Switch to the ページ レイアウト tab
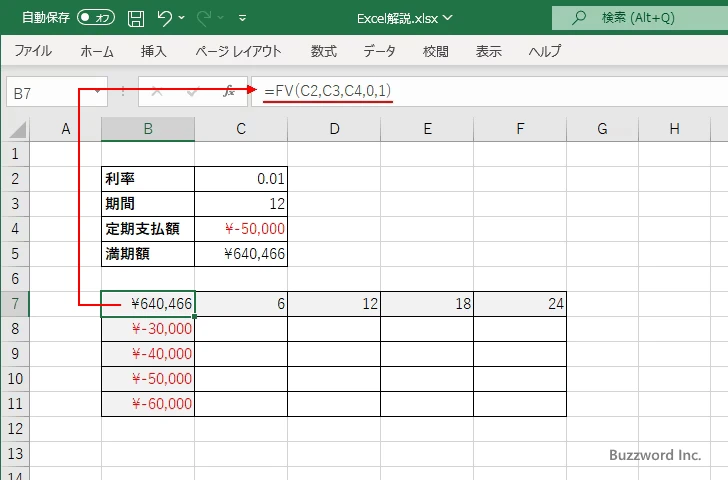 [x=239, y=51]
